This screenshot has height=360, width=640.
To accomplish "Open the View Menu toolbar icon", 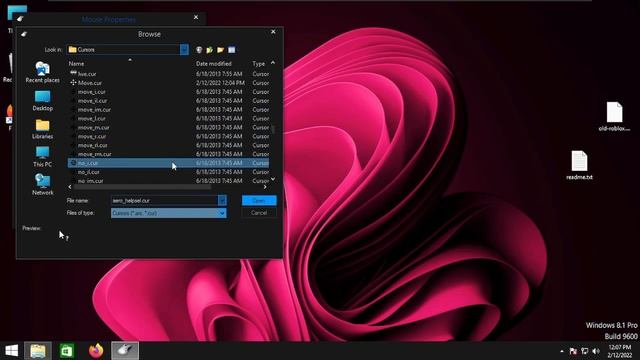I will [231, 50].
